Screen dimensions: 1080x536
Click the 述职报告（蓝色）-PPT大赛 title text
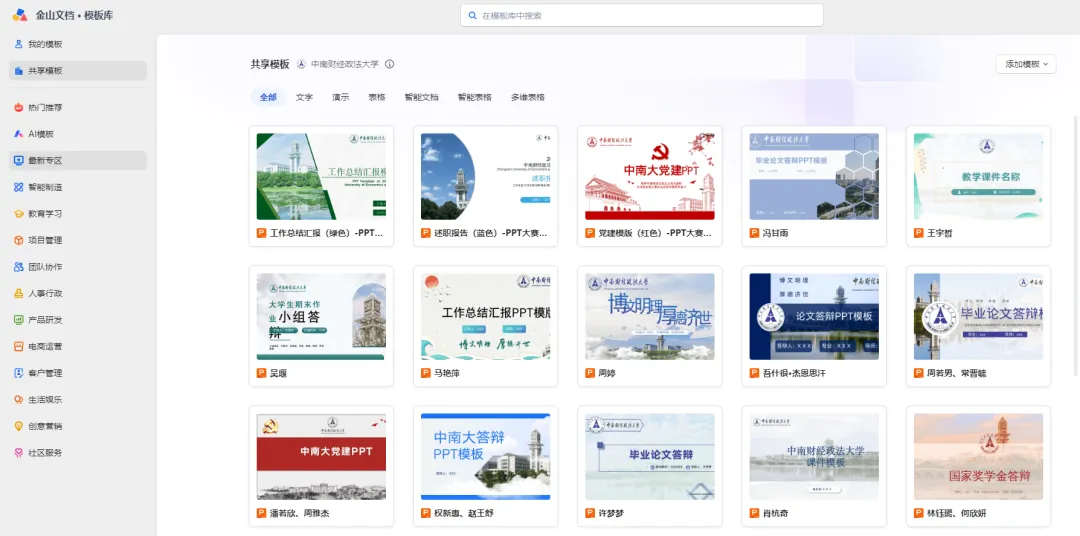click(x=491, y=233)
